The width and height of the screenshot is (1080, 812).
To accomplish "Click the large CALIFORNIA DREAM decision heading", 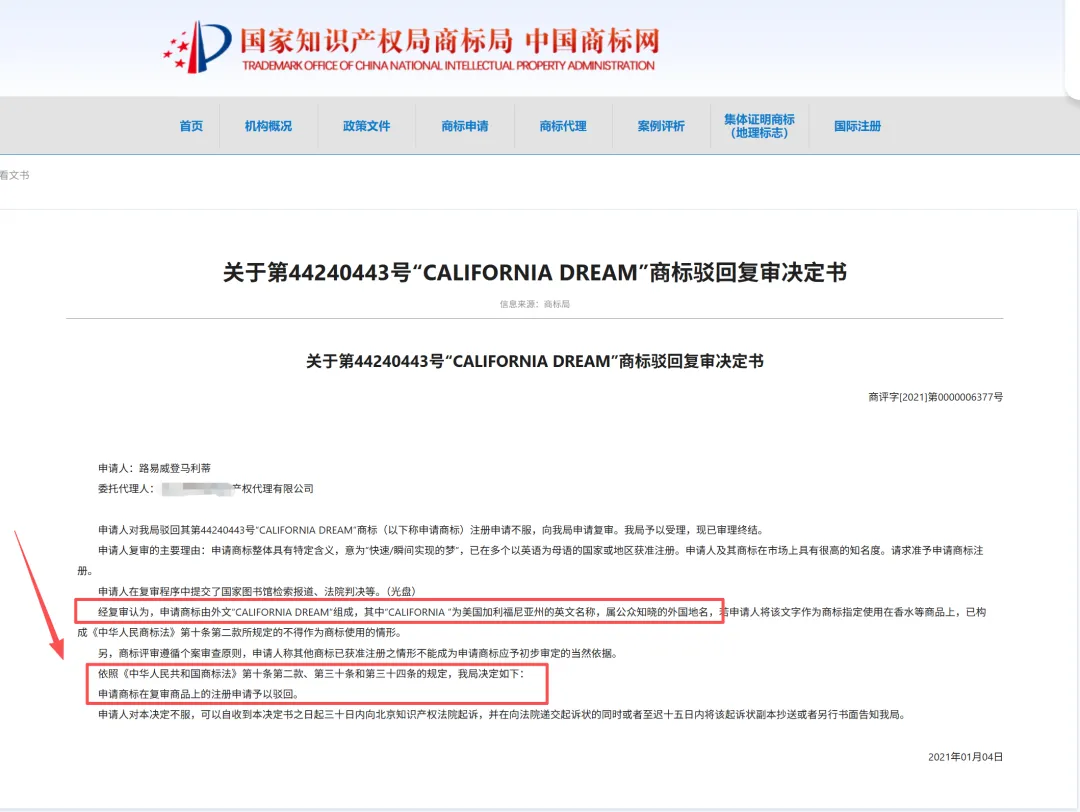I will [534, 272].
